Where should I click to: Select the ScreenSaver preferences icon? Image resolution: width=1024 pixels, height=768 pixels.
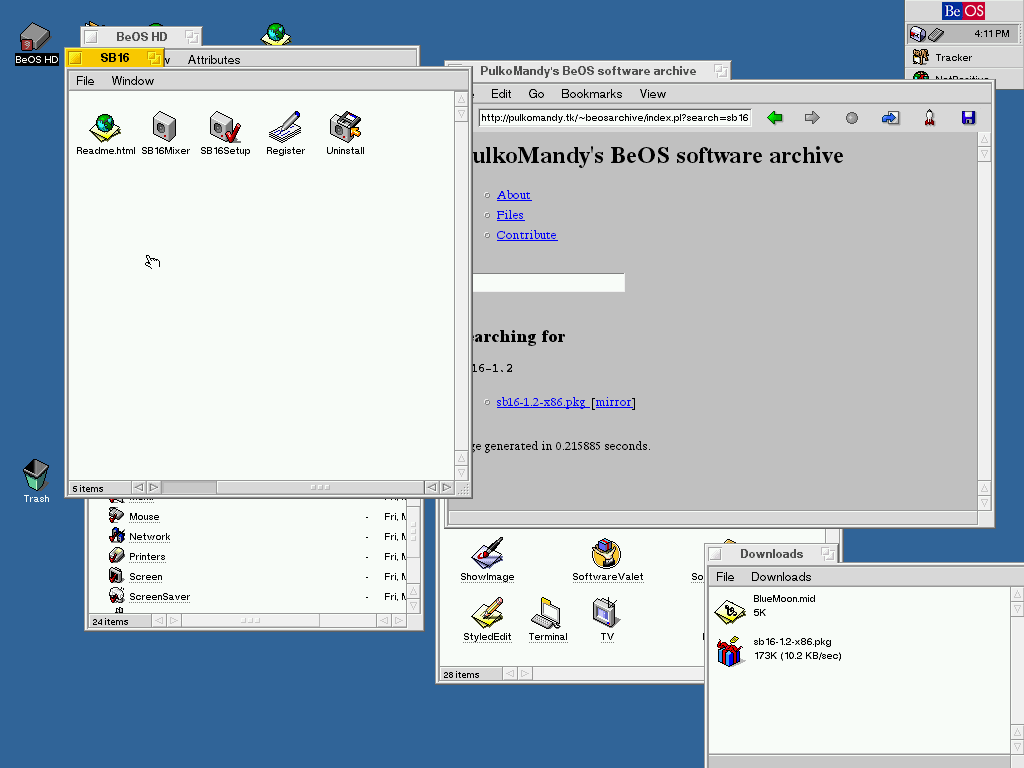click(x=116, y=596)
